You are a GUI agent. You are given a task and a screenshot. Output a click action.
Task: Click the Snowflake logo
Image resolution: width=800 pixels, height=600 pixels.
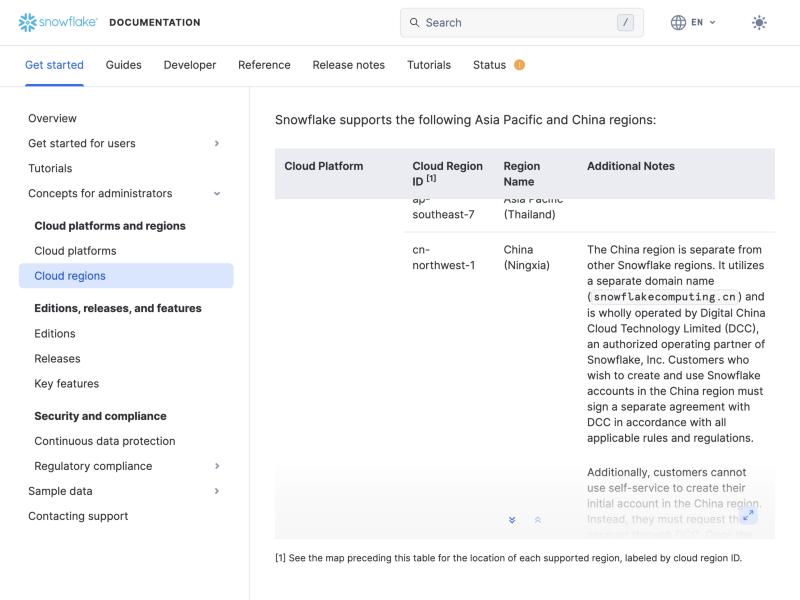pyautogui.click(x=58, y=22)
